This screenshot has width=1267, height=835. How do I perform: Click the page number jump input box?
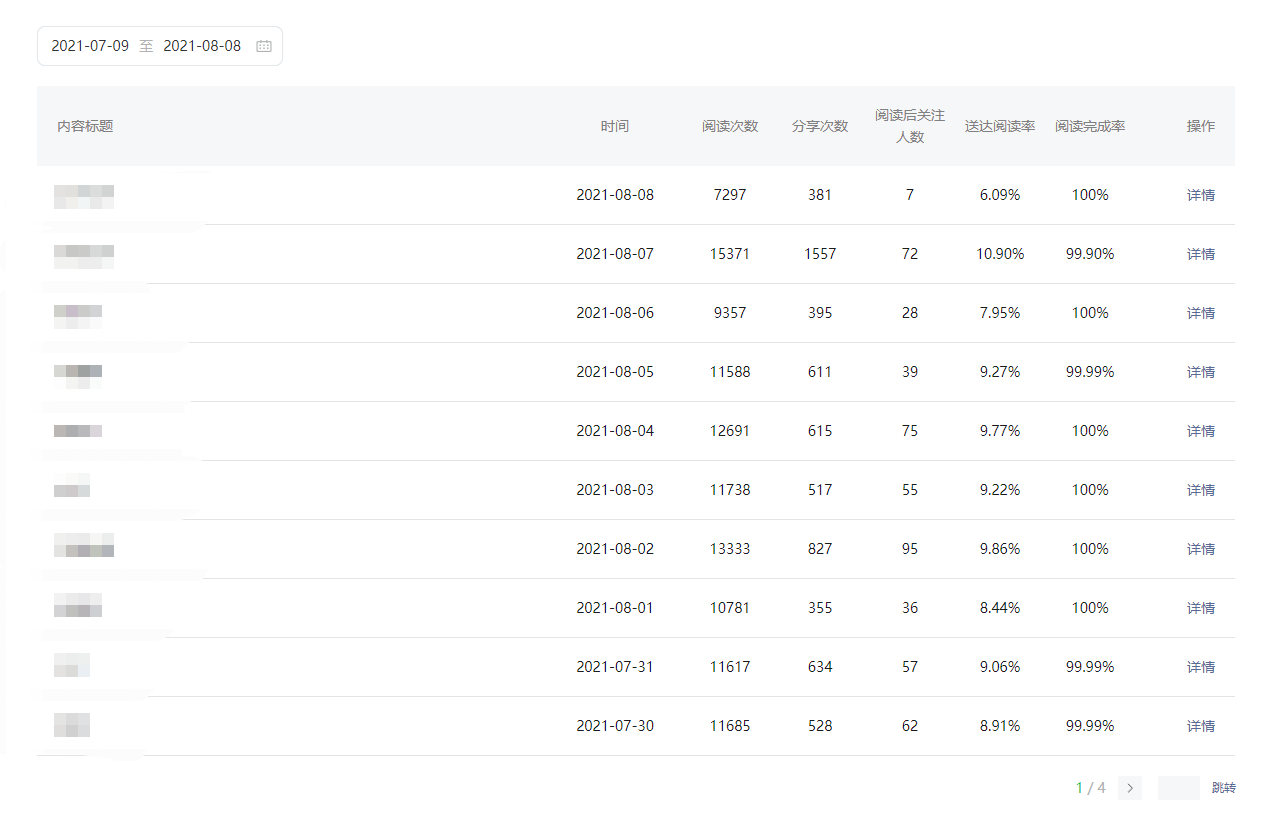[1178, 788]
